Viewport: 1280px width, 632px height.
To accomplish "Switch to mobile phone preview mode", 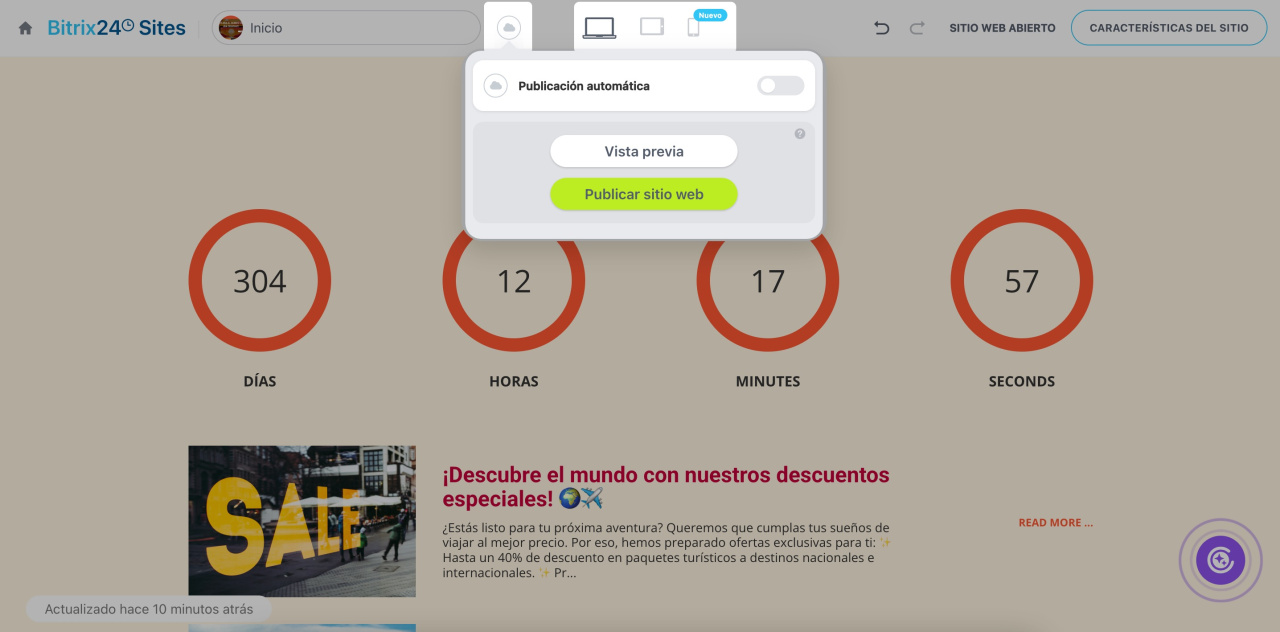I will coord(693,28).
